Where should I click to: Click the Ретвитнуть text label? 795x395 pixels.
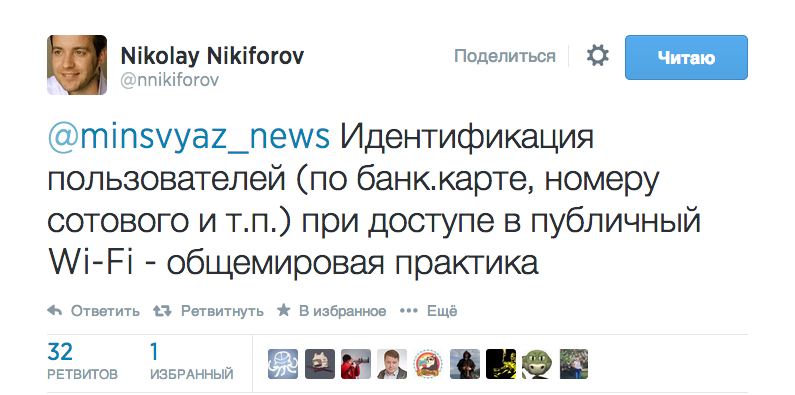222,310
